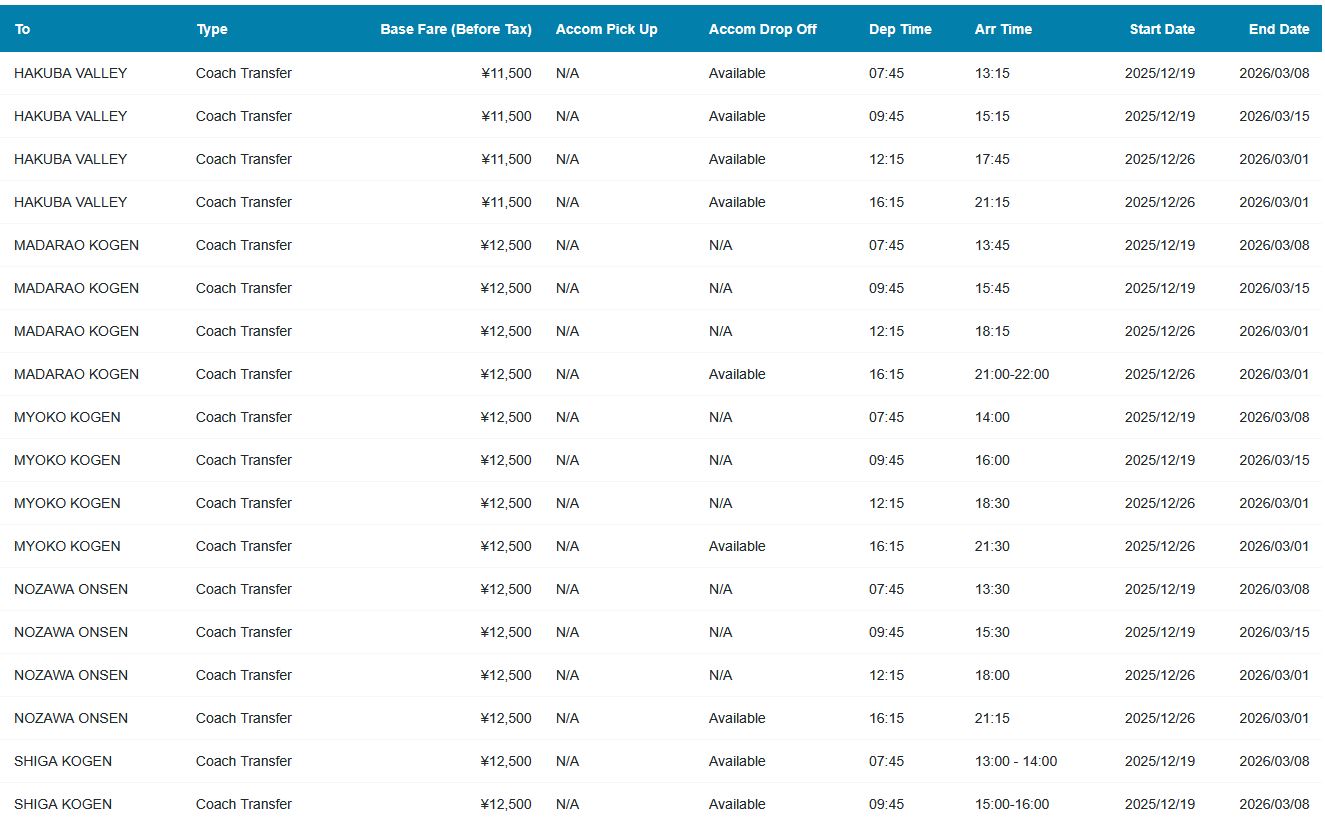Click SHIGA KOGEN in the 09:45 departure row
Viewport: 1325px width, 823px height.
coord(63,804)
